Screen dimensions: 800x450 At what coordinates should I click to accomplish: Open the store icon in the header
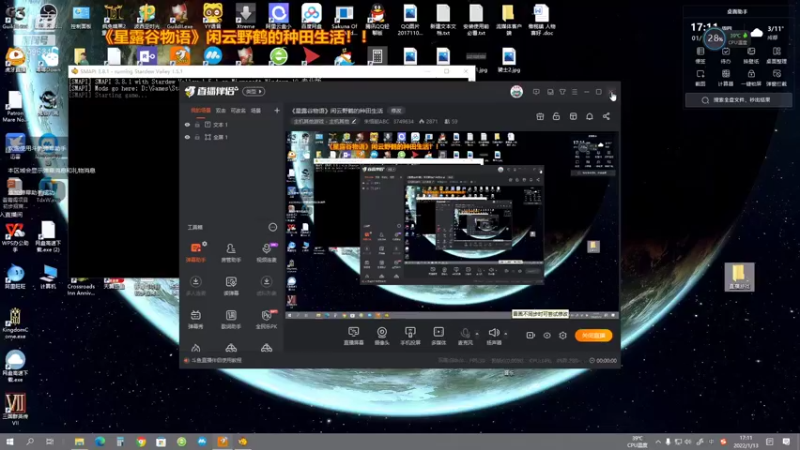(573, 116)
